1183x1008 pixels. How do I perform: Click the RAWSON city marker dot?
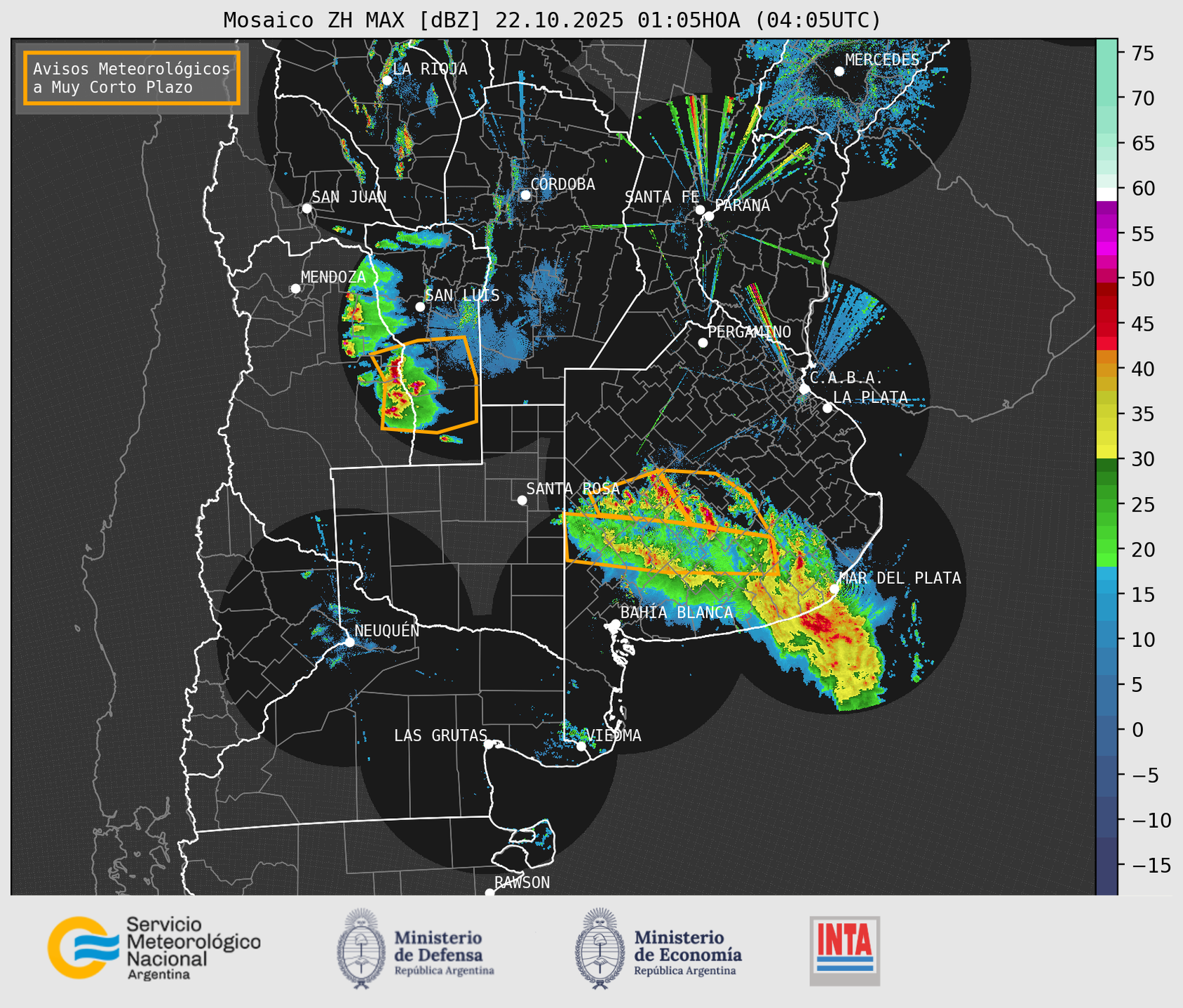click(489, 893)
